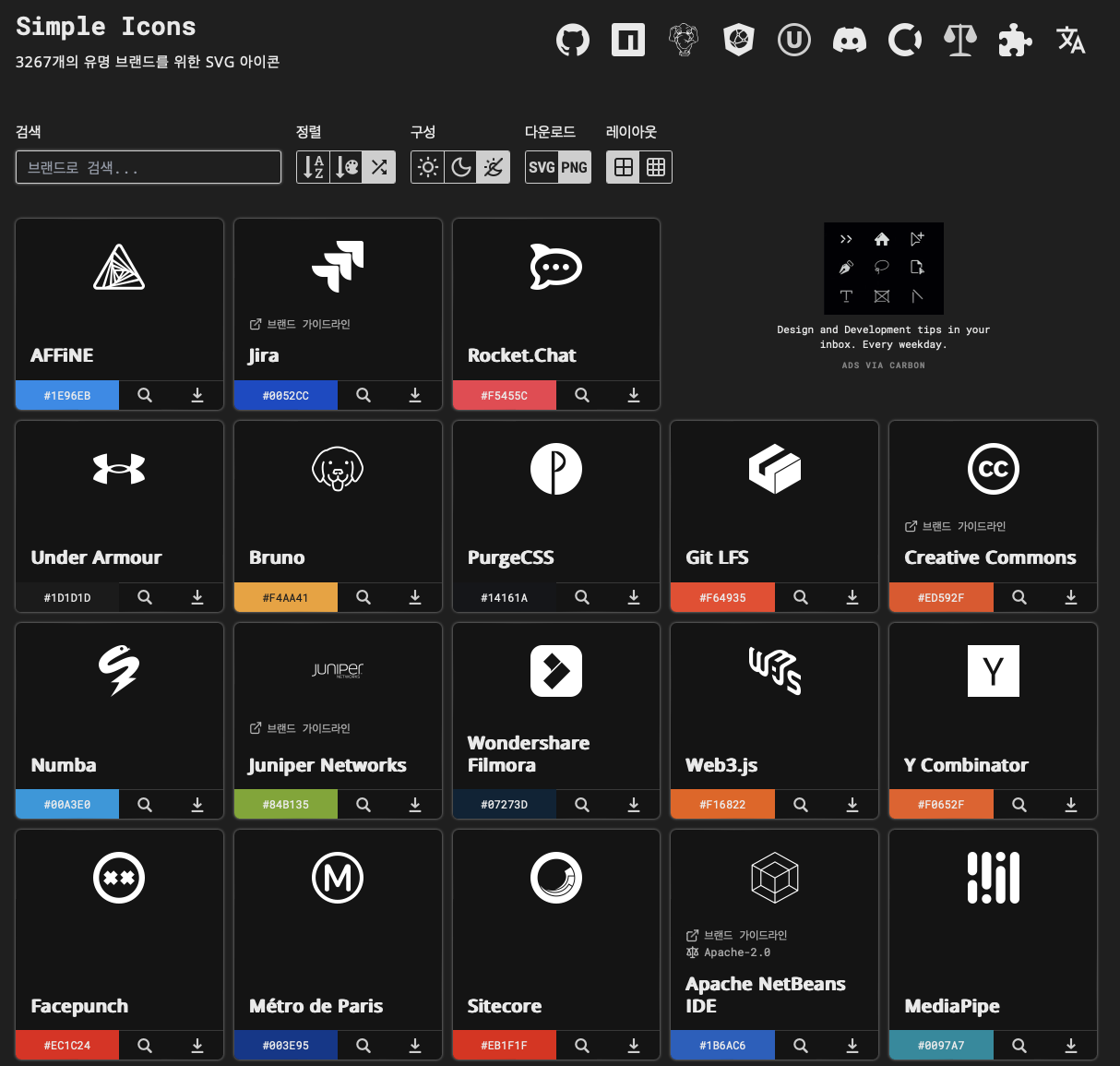The height and width of the screenshot is (1066, 1120).
Task: View Apache NetBeans IDE icon details
Action: tap(801, 1045)
